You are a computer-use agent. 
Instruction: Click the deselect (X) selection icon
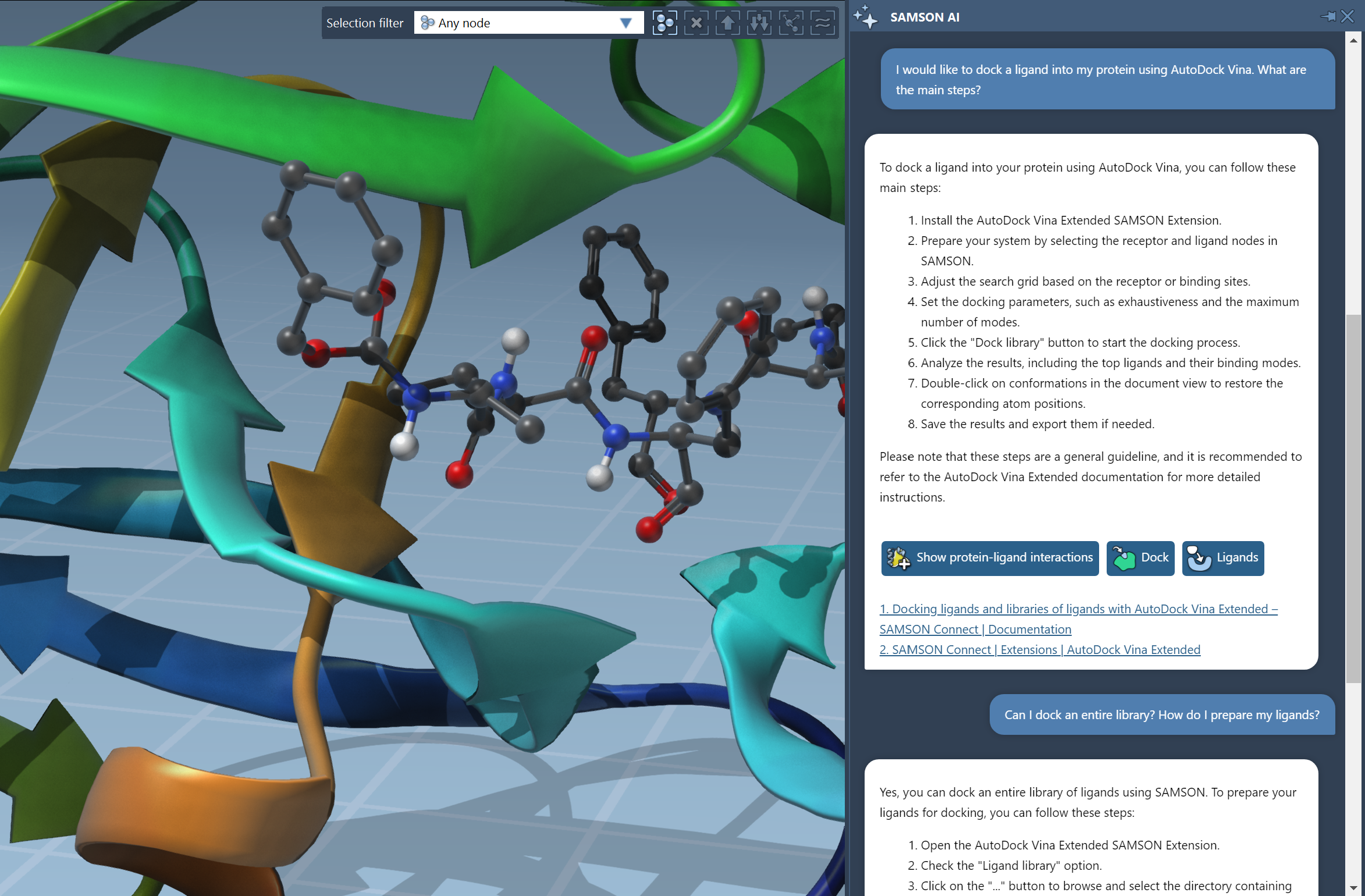[x=696, y=23]
